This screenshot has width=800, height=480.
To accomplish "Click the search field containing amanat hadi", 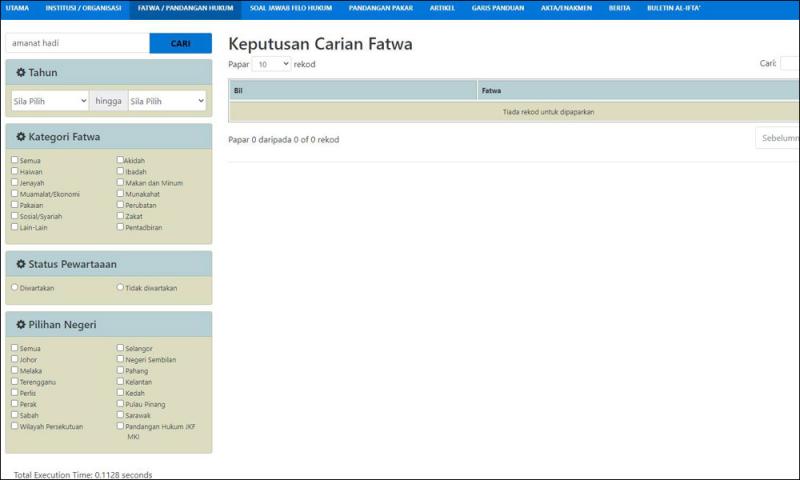I will (x=77, y=44).
